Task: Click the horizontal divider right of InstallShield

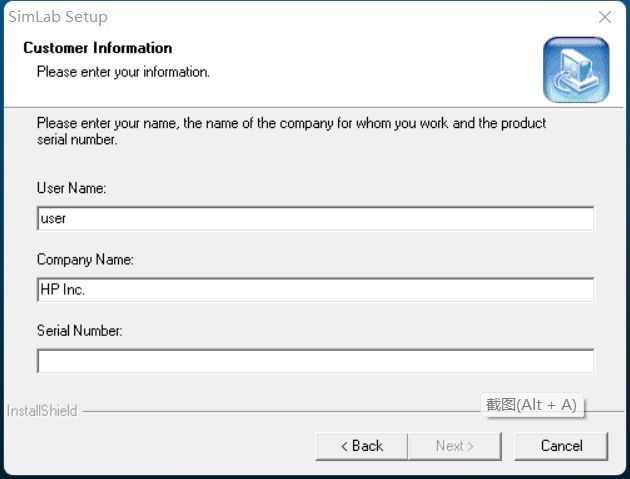Action: click(280, 411)
